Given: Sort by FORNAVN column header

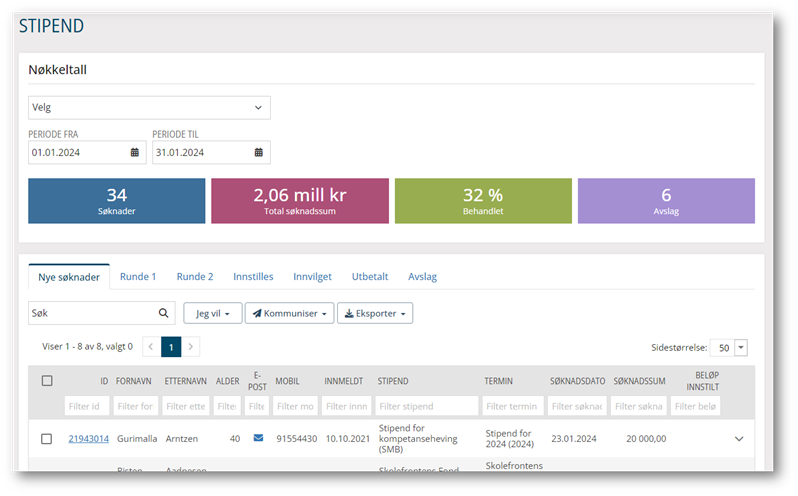Looking at the screenshot, I should (x=133, y=381).
